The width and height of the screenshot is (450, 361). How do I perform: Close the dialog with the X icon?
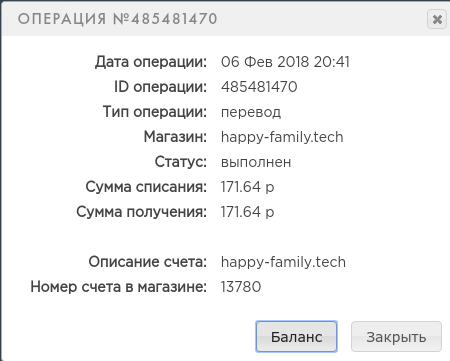[437, 19]
